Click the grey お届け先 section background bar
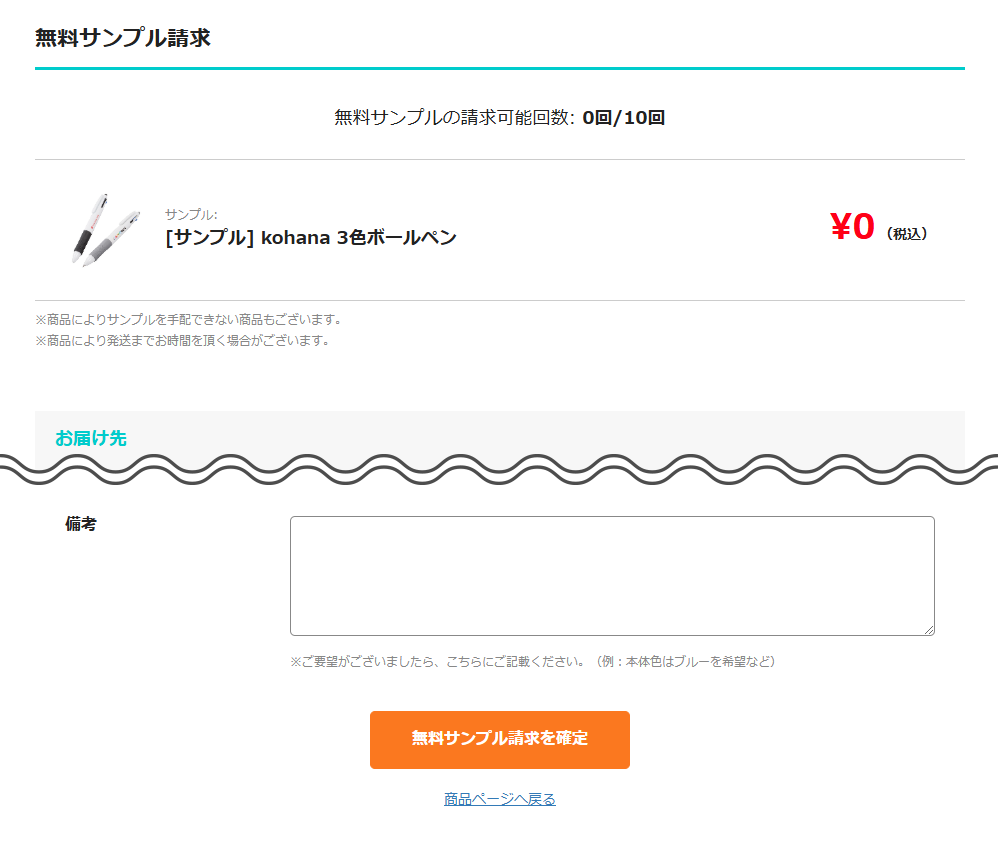Viewport: 998px width, 850px height. point(498,425)
